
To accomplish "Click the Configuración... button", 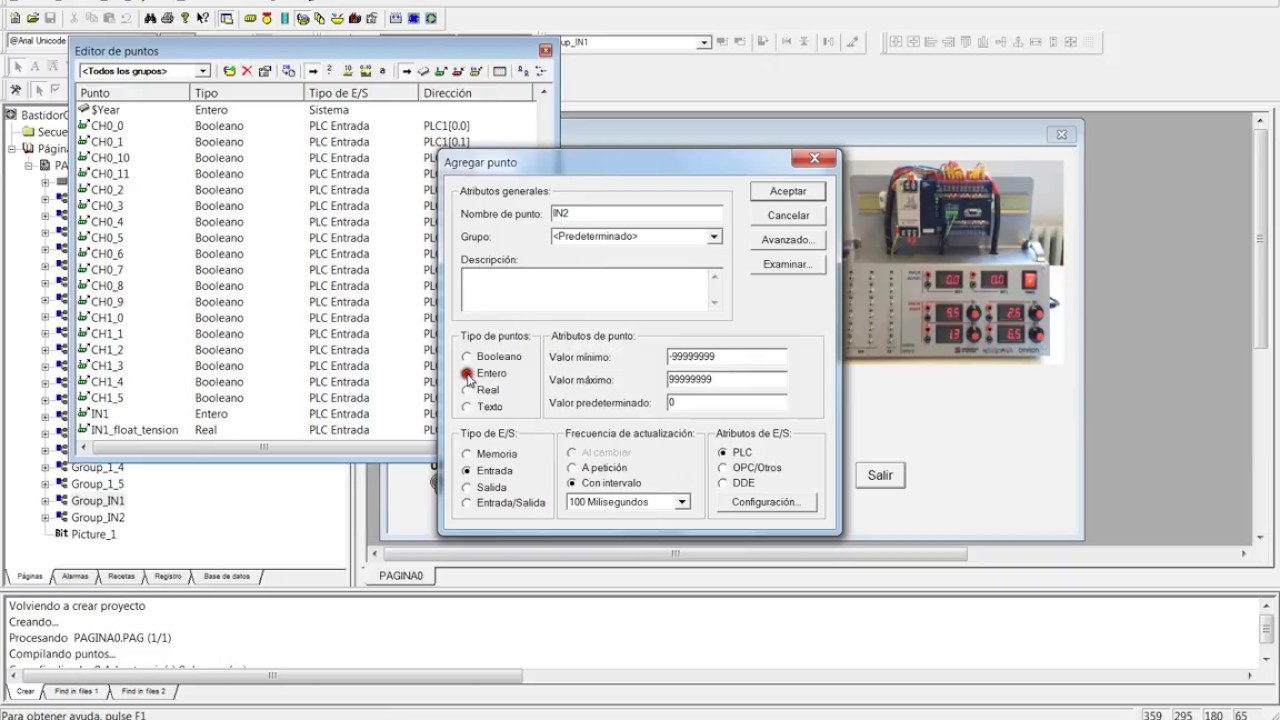I will [x=765, y=502].
